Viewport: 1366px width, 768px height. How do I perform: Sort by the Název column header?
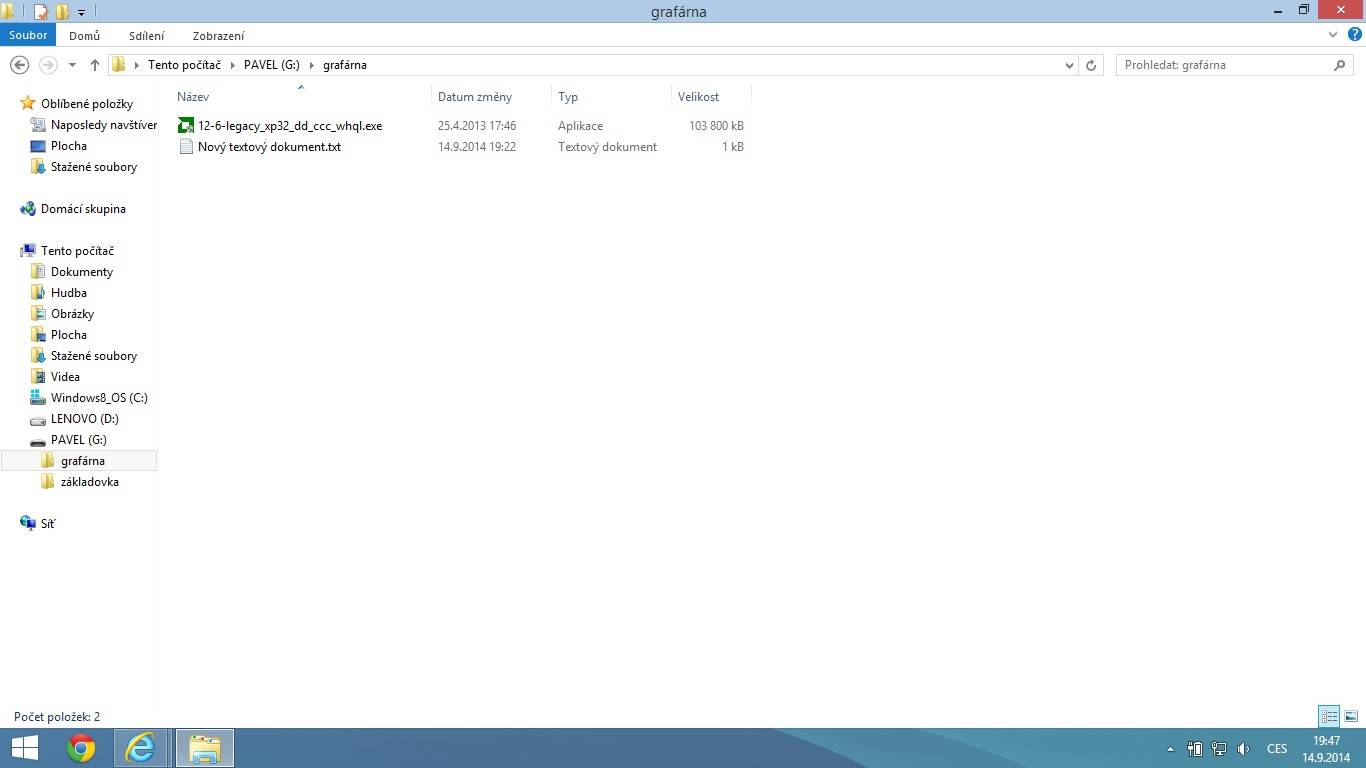coord(193,97)
